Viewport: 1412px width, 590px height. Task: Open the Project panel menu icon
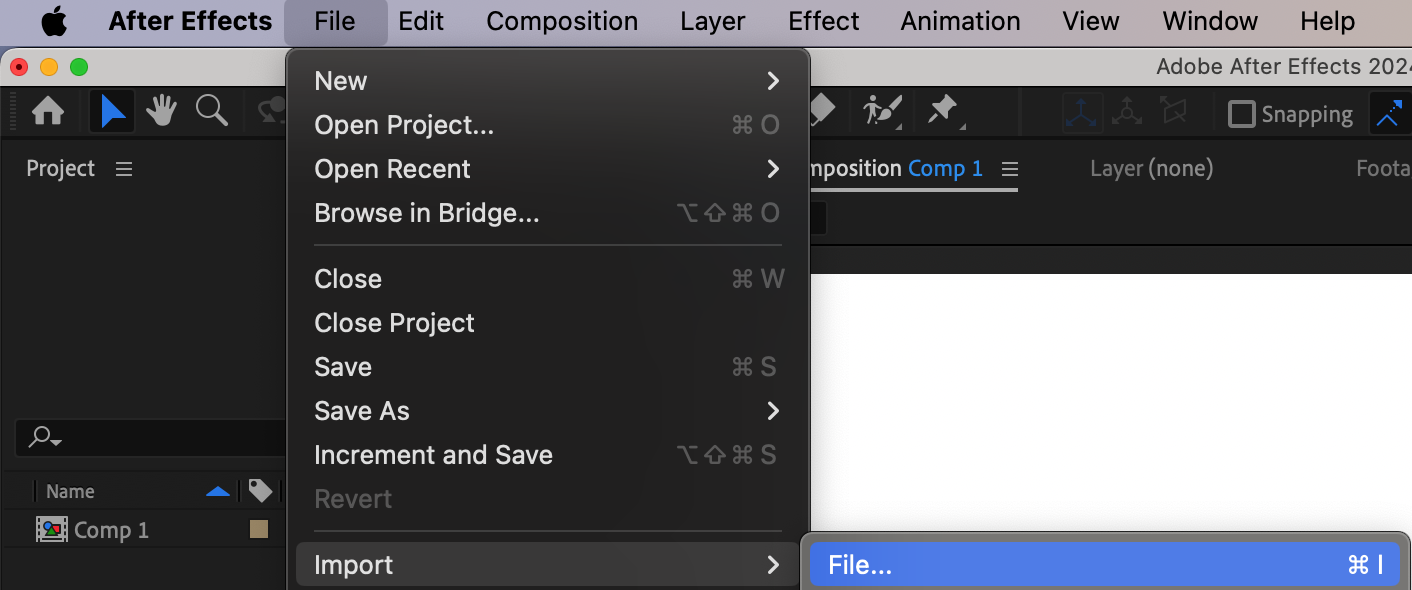124,169
